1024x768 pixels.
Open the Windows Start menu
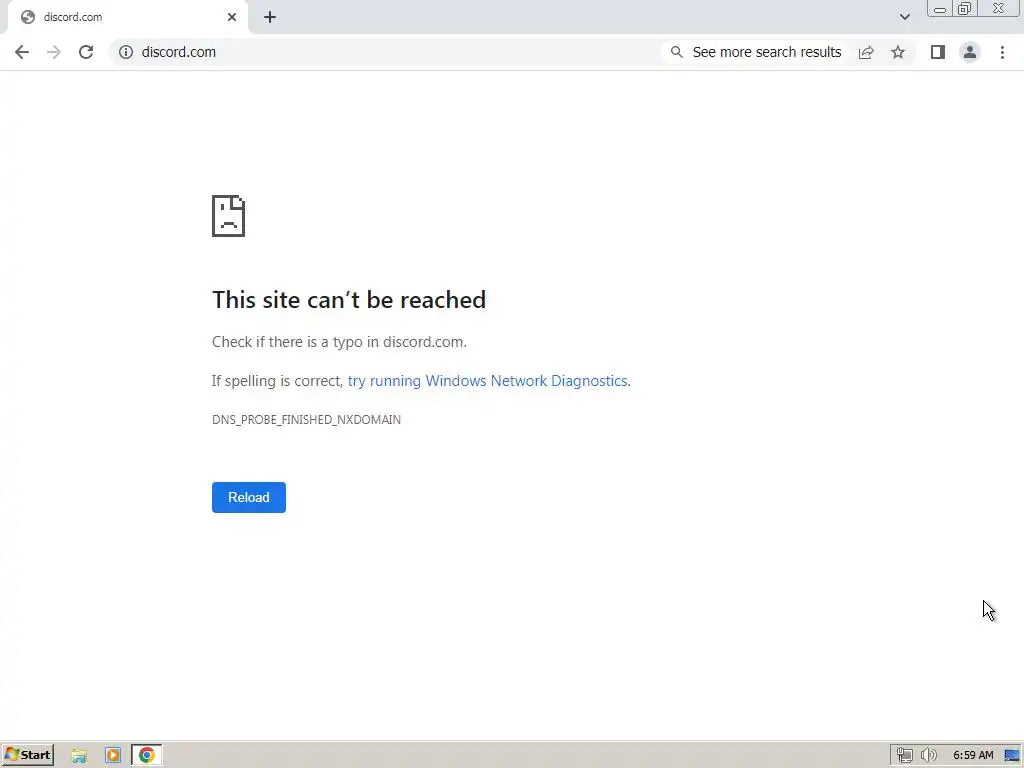tap(27, 755)
